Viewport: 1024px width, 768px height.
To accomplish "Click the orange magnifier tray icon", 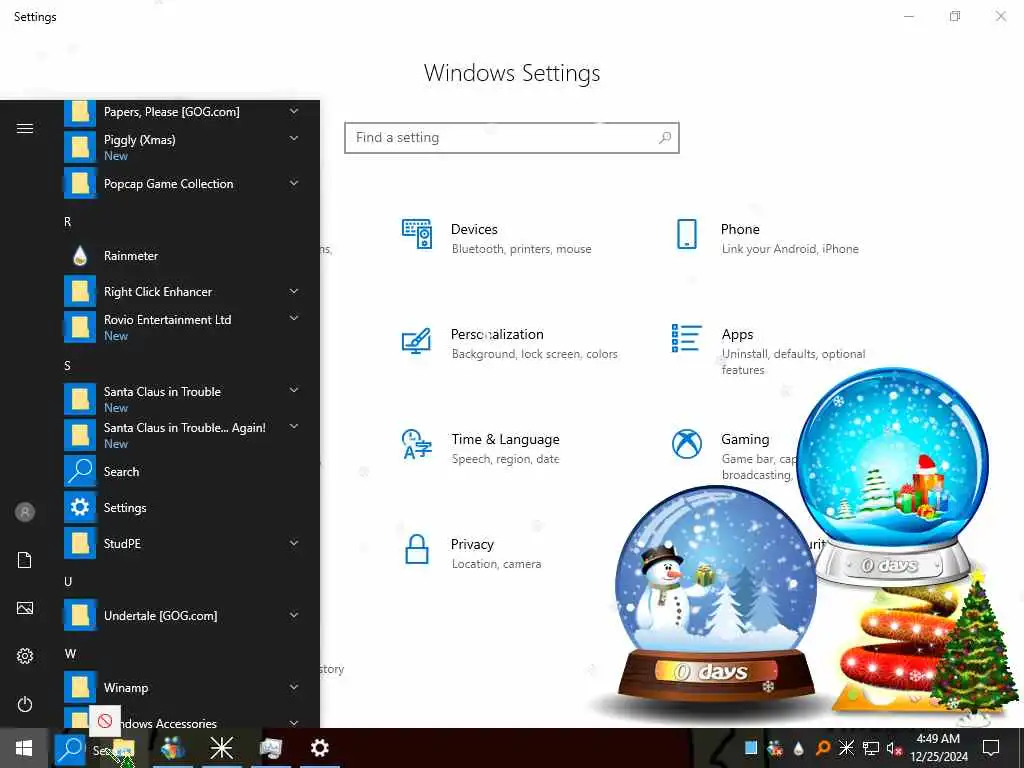I will coord(823,748).
